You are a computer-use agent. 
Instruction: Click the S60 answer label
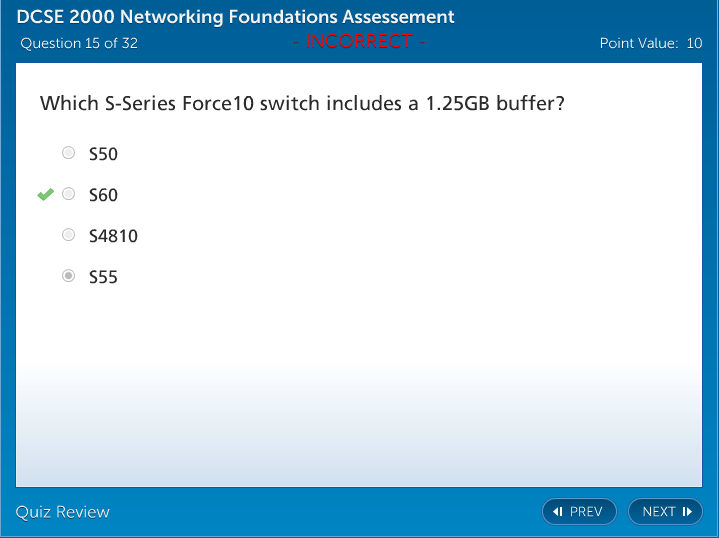(x=103, y=195)
